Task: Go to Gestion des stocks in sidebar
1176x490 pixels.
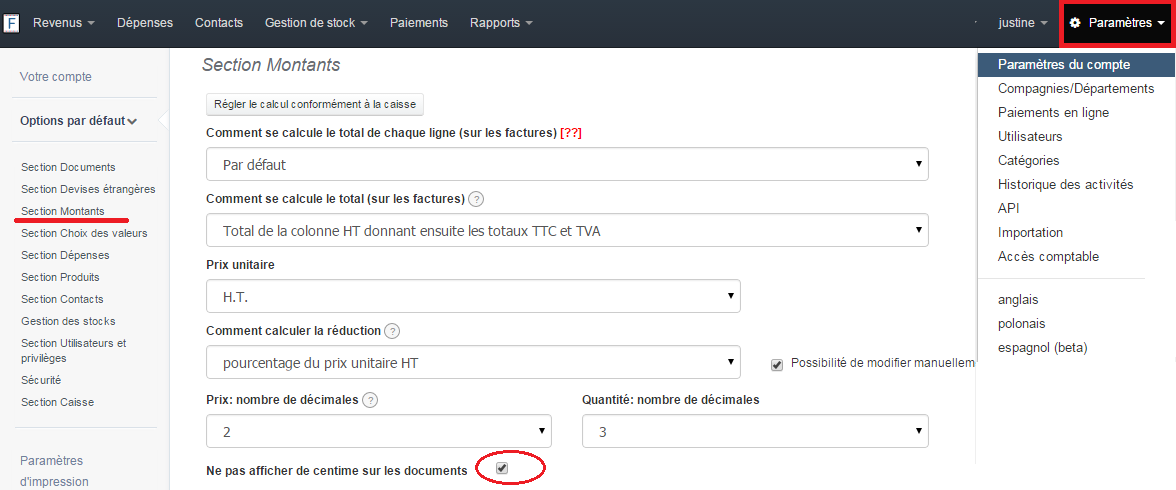Action: 68,321
